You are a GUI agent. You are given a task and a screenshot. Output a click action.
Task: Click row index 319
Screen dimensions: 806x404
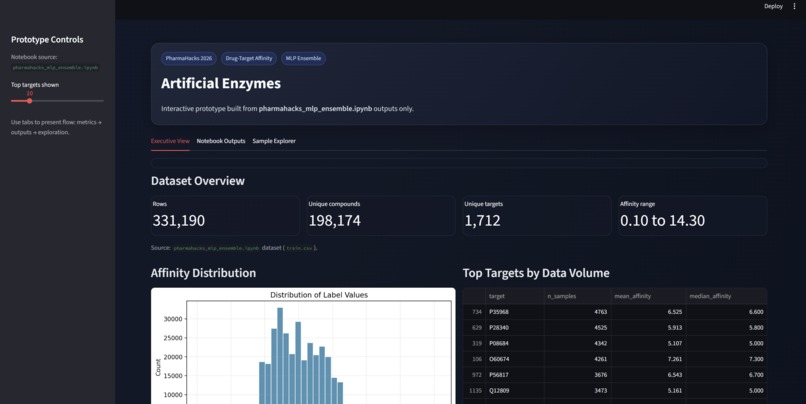click(474, 343)
